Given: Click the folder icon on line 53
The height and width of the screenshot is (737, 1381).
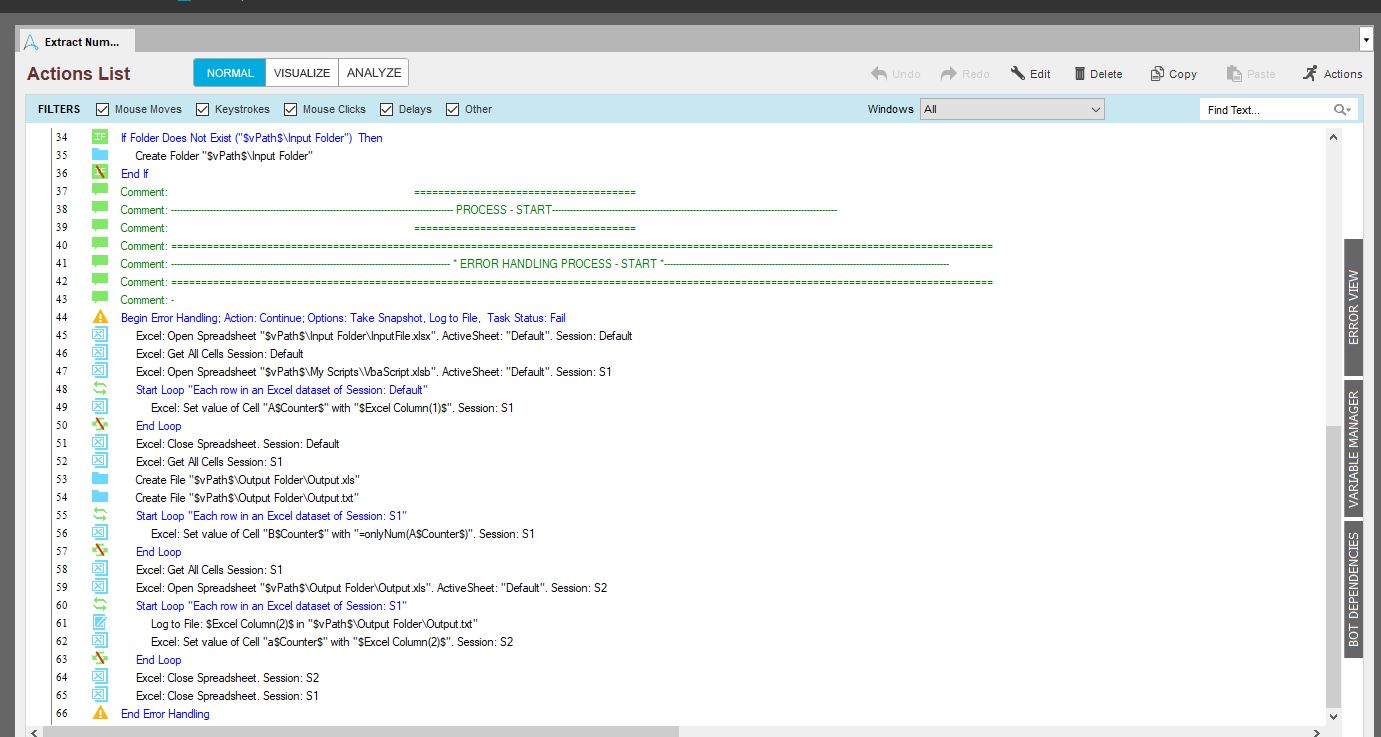Looking at the screenshot, I should [100, 479].
